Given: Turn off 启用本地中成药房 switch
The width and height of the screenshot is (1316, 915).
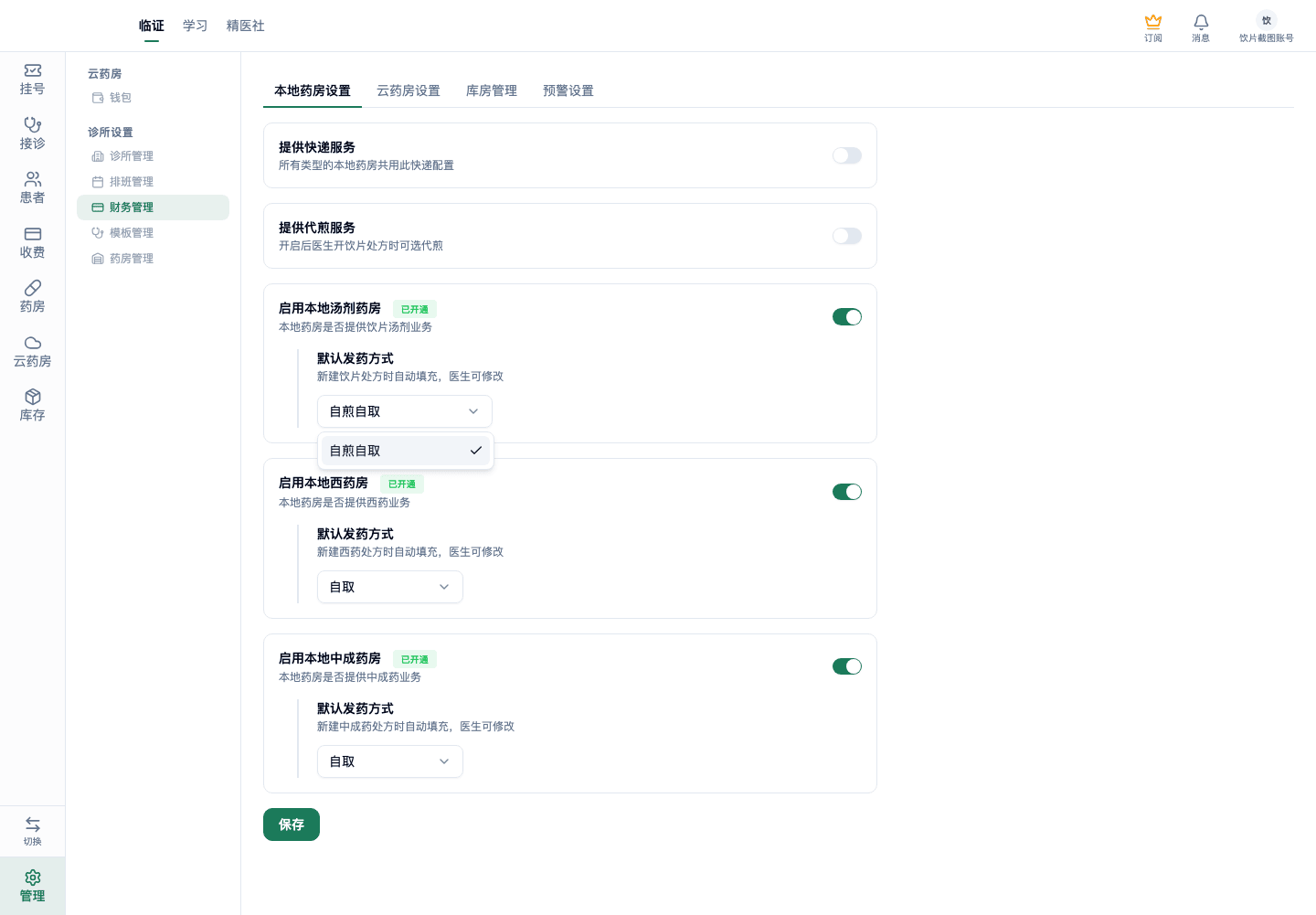Looking at the screenshot, I should pyautogui.click(x=847, y=666).
